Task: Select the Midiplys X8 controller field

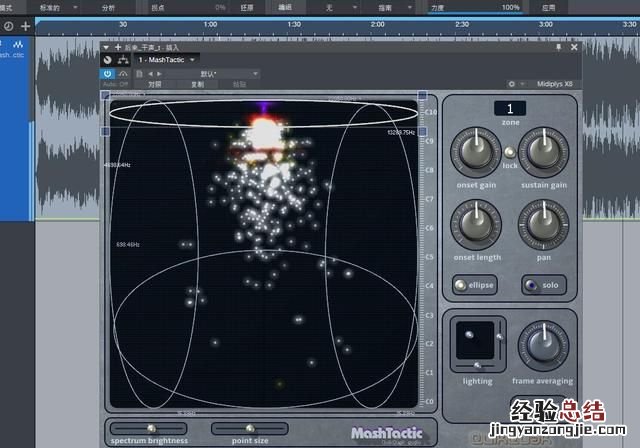Action: (555, 84)
